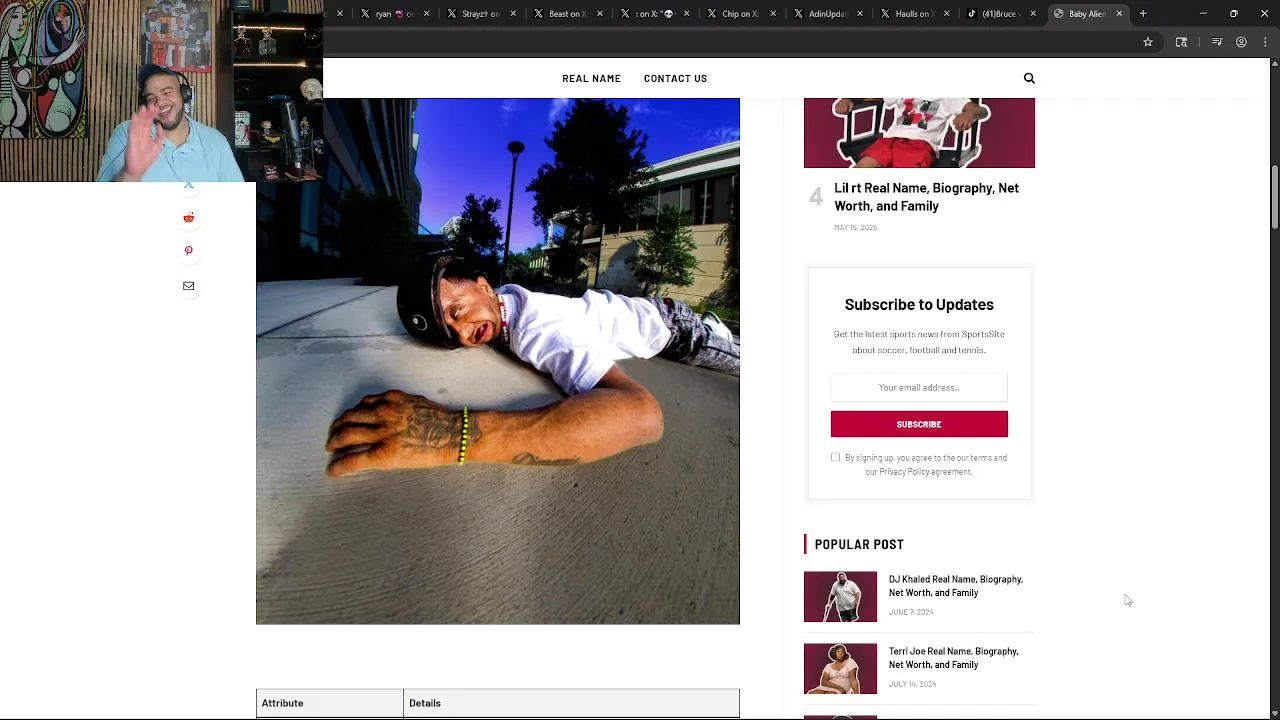Open the media controls icon in the toolbar

(1217, 42)
